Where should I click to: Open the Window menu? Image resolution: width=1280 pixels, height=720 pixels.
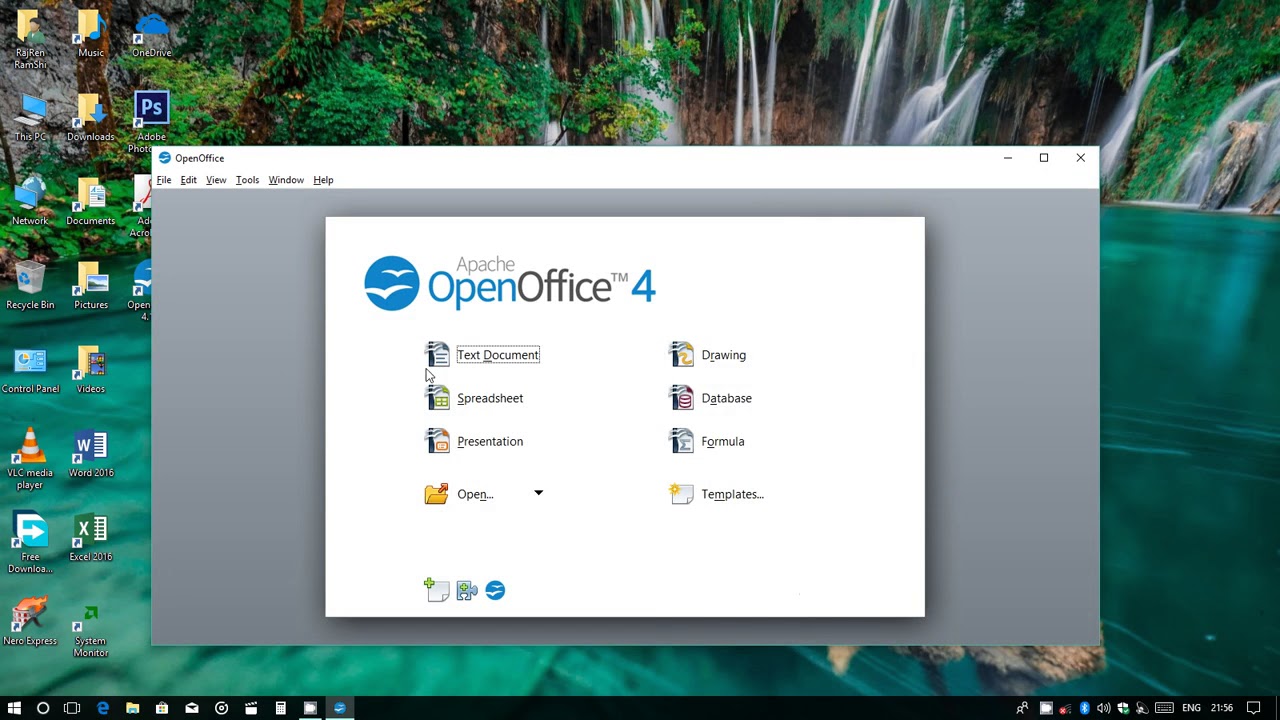(286, 180)
